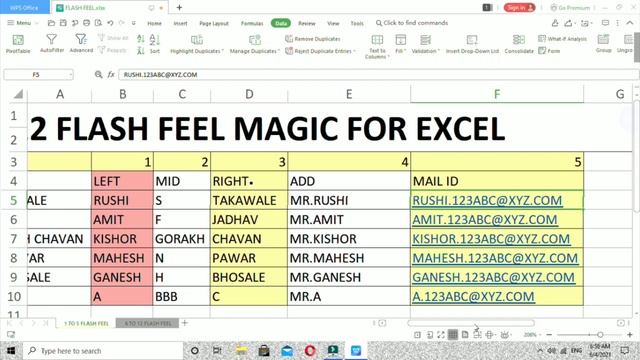Switch to Normal view icon in status bar

tap(453, 335)
